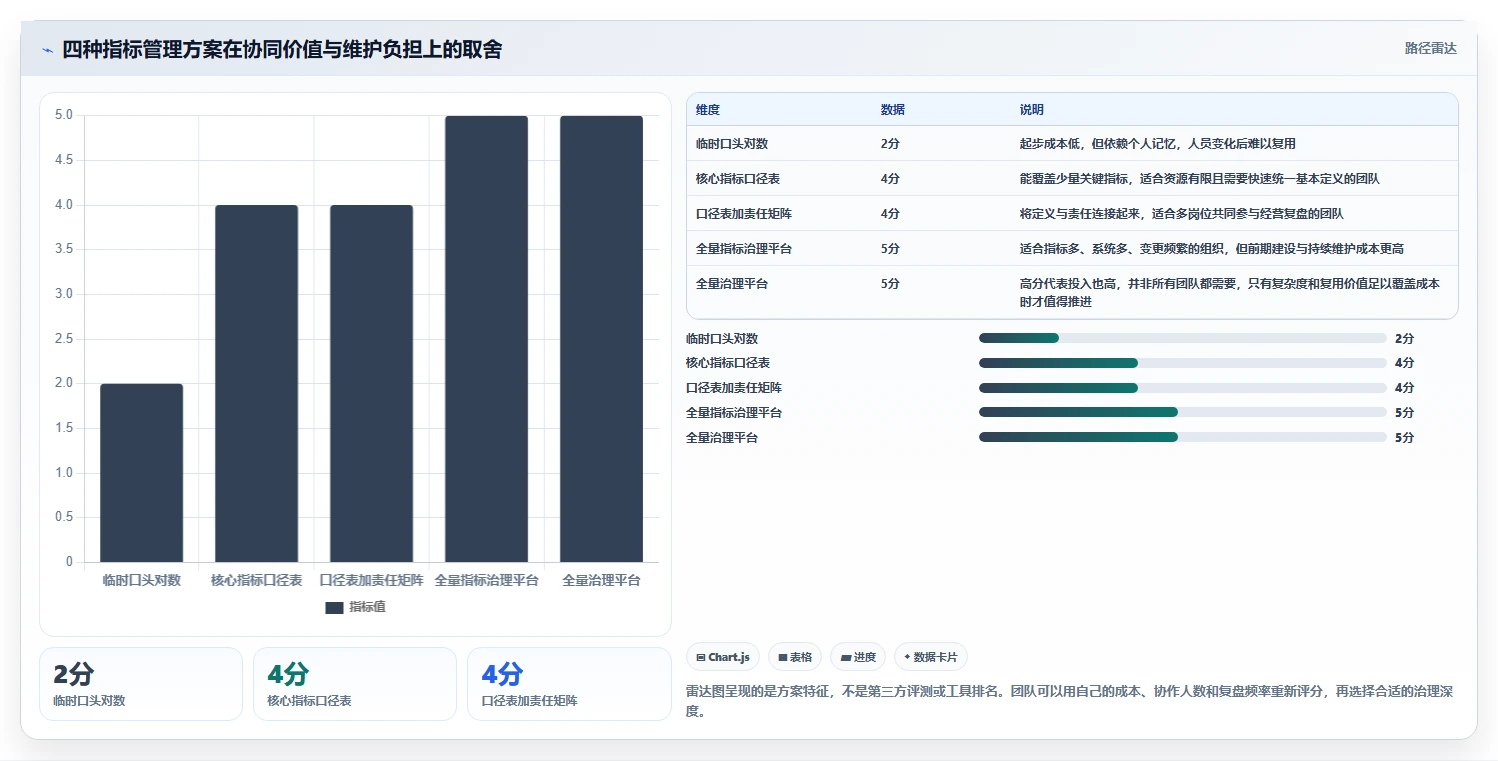Viewport: 1498px width, 761px height.
Task: Click the 4.5 y-axis label
Action: pos(63,160)
